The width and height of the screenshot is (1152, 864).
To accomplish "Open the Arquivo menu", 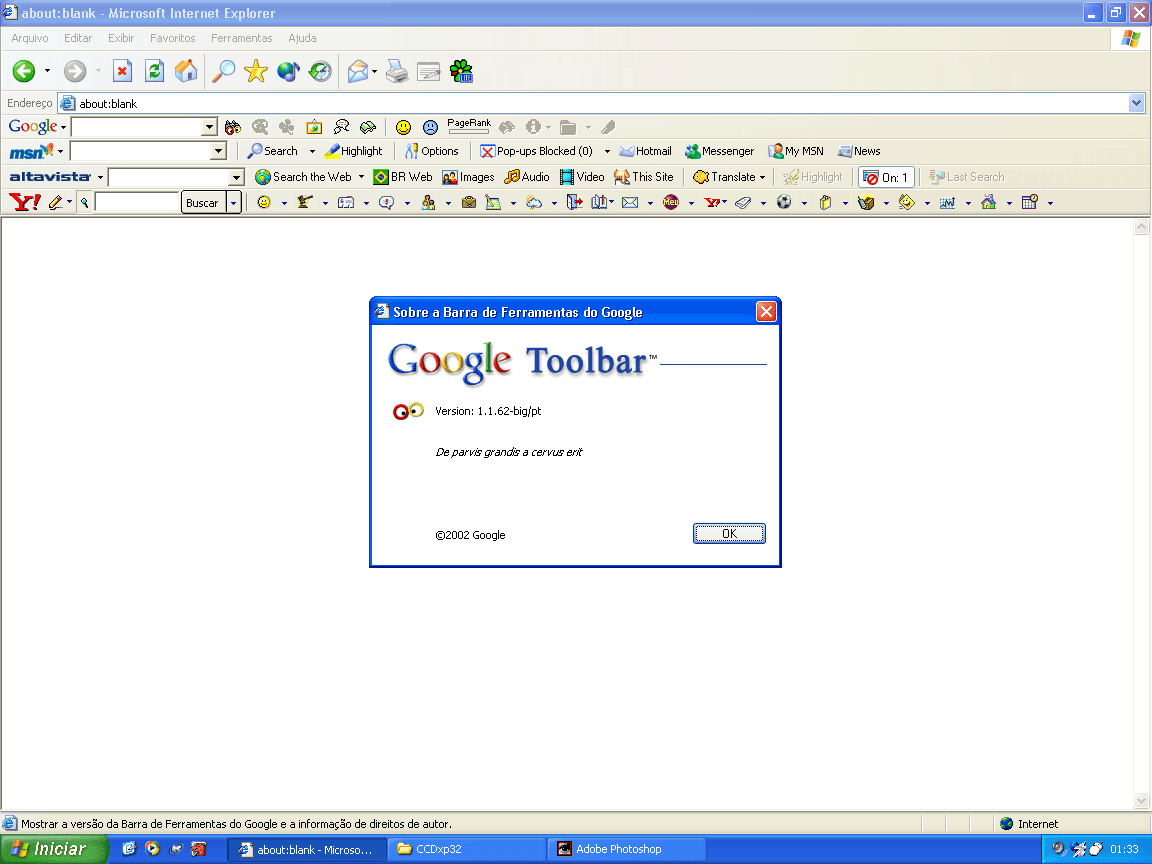I will [29, 38].
